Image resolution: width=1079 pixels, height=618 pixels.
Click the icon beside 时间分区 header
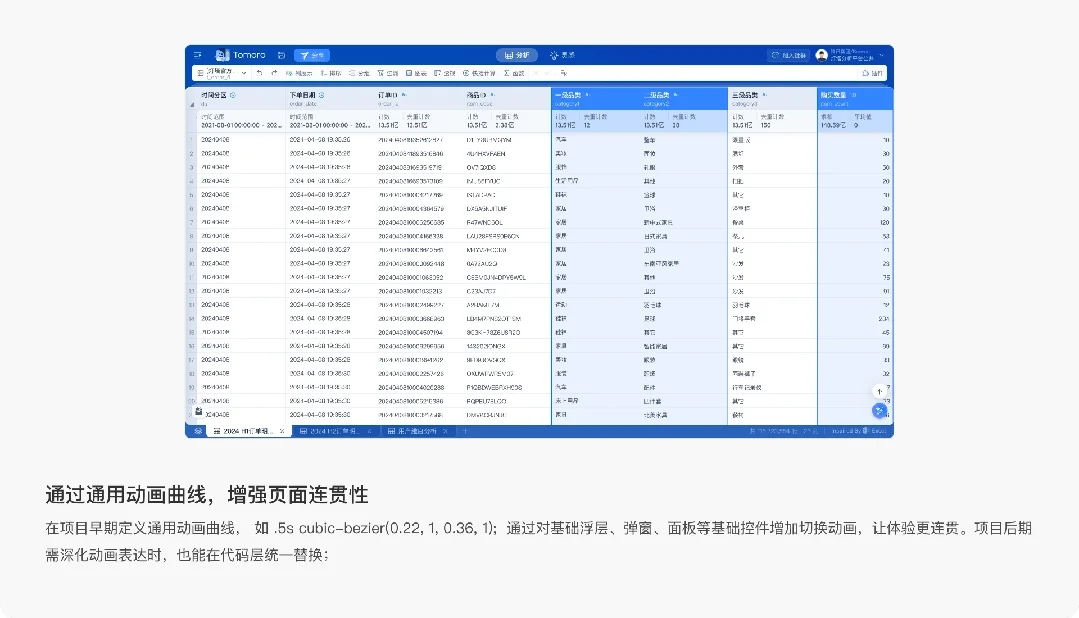click(x=233, y=95)
